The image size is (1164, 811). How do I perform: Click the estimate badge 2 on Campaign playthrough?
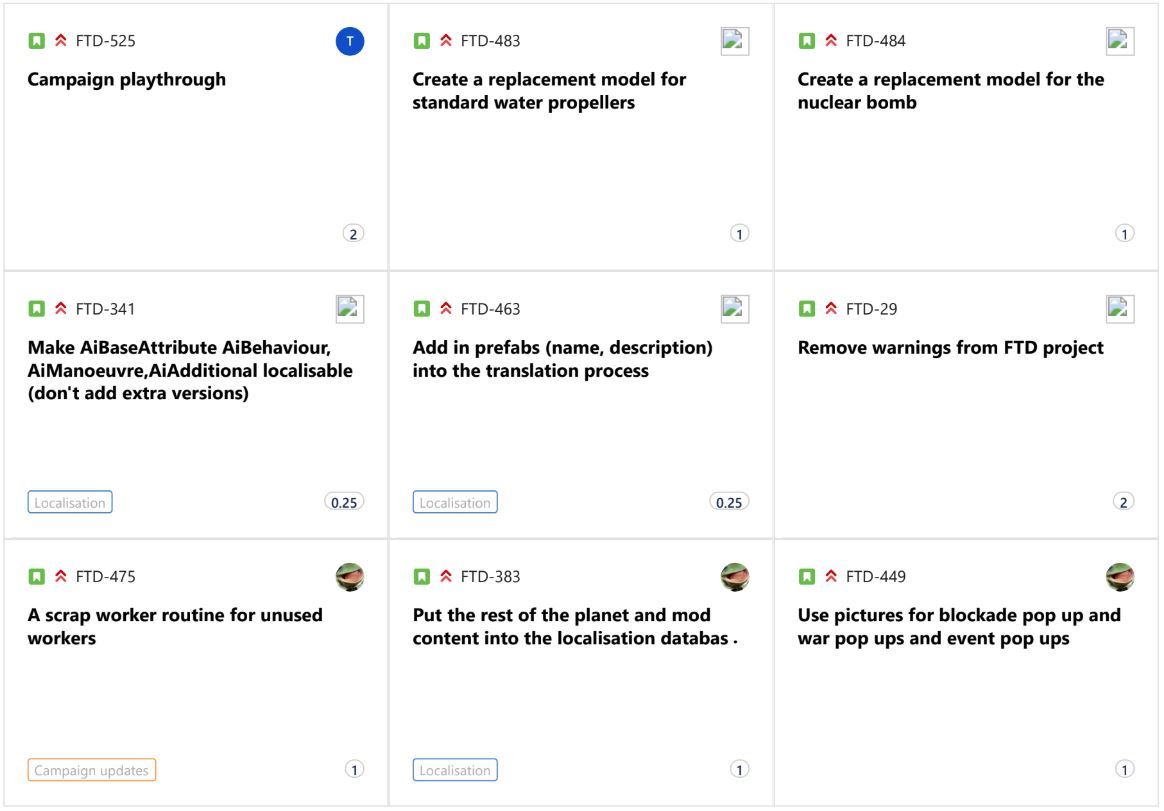(353, 234)
